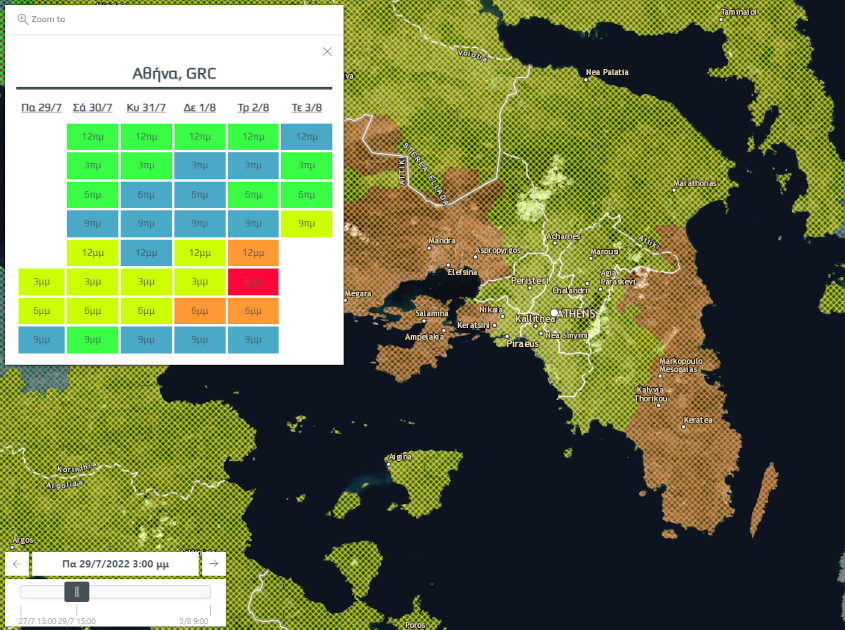
Task: Select the Τρ 2/8 day header
Action: coord(251,108)
